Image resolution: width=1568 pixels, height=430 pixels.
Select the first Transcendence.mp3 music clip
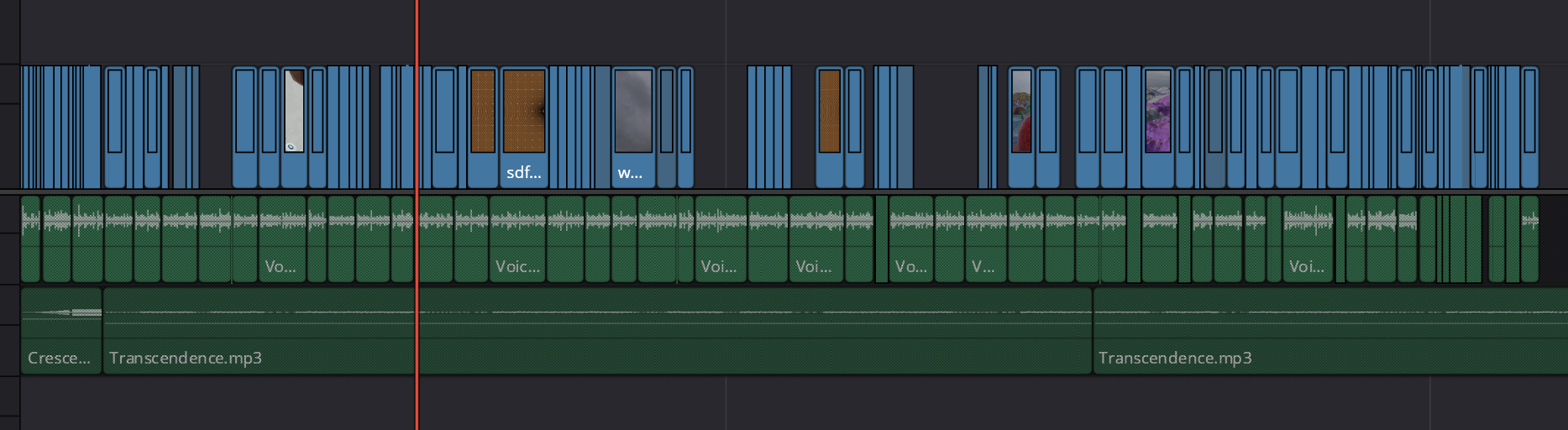588,344
